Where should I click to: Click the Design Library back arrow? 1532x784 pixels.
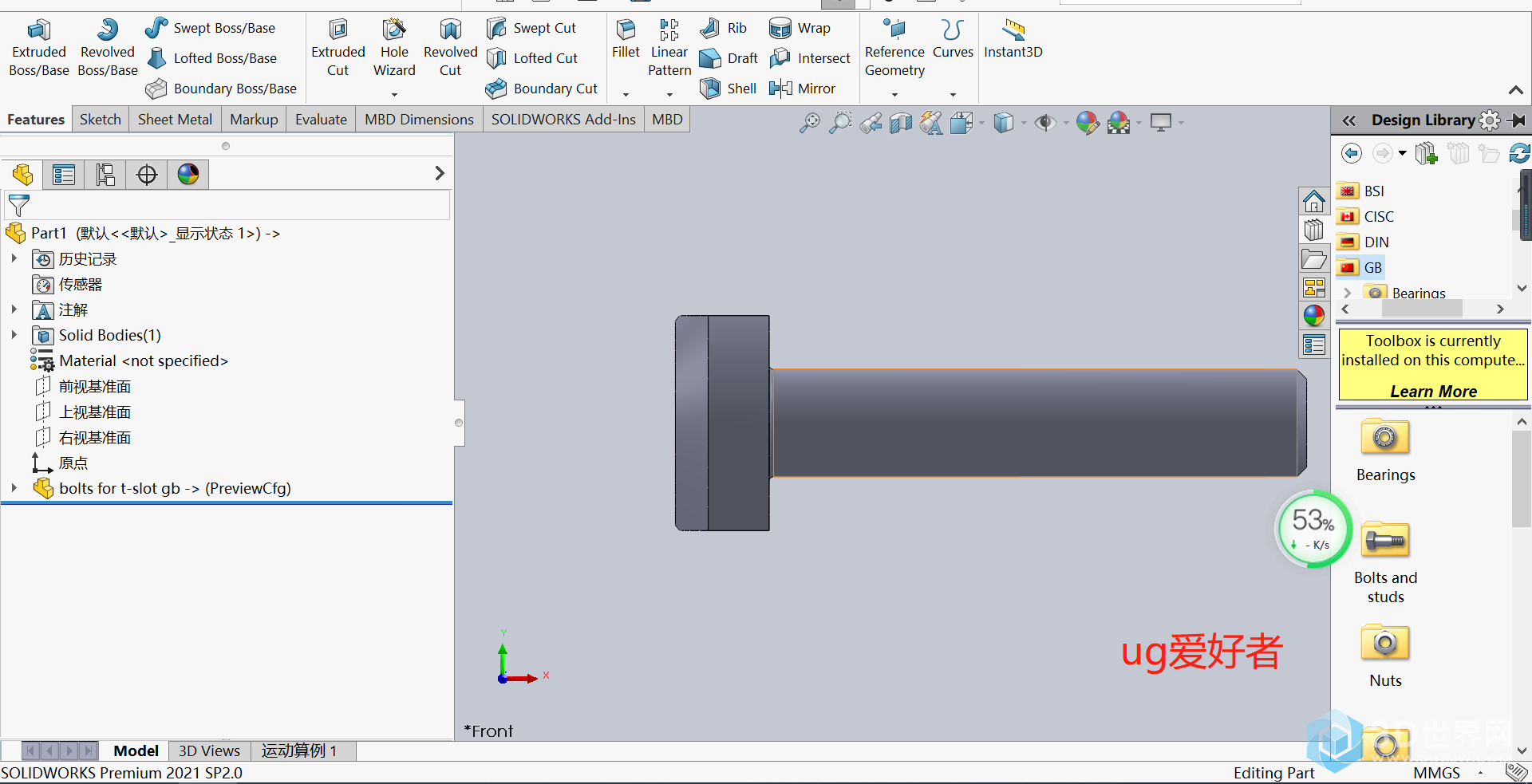pos(1351,152)
